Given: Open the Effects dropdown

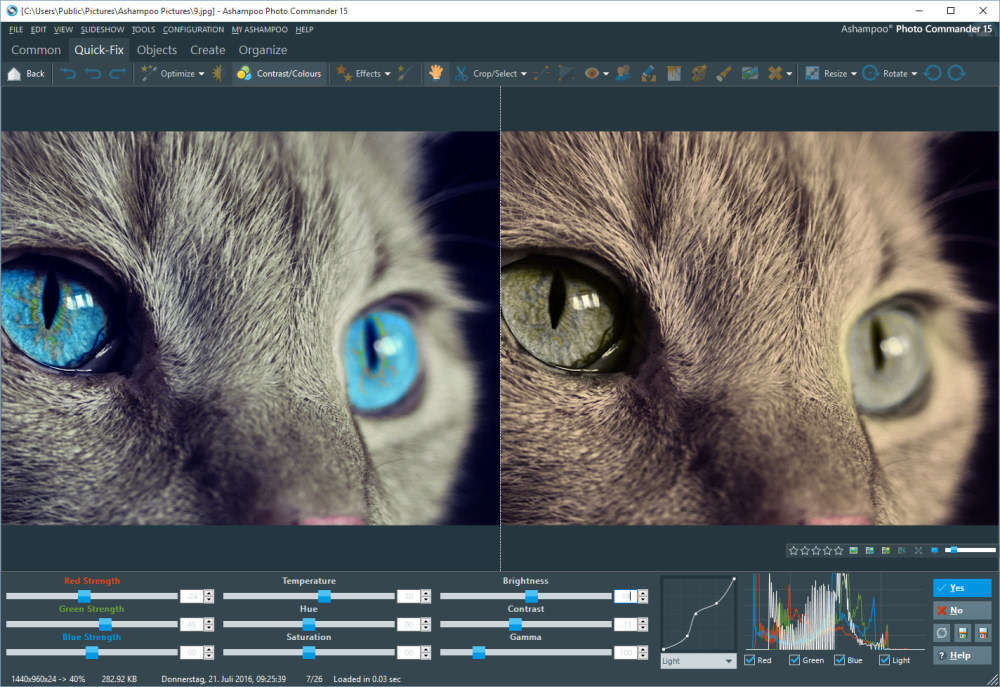Looking at the screenshot, I should 387,73.
